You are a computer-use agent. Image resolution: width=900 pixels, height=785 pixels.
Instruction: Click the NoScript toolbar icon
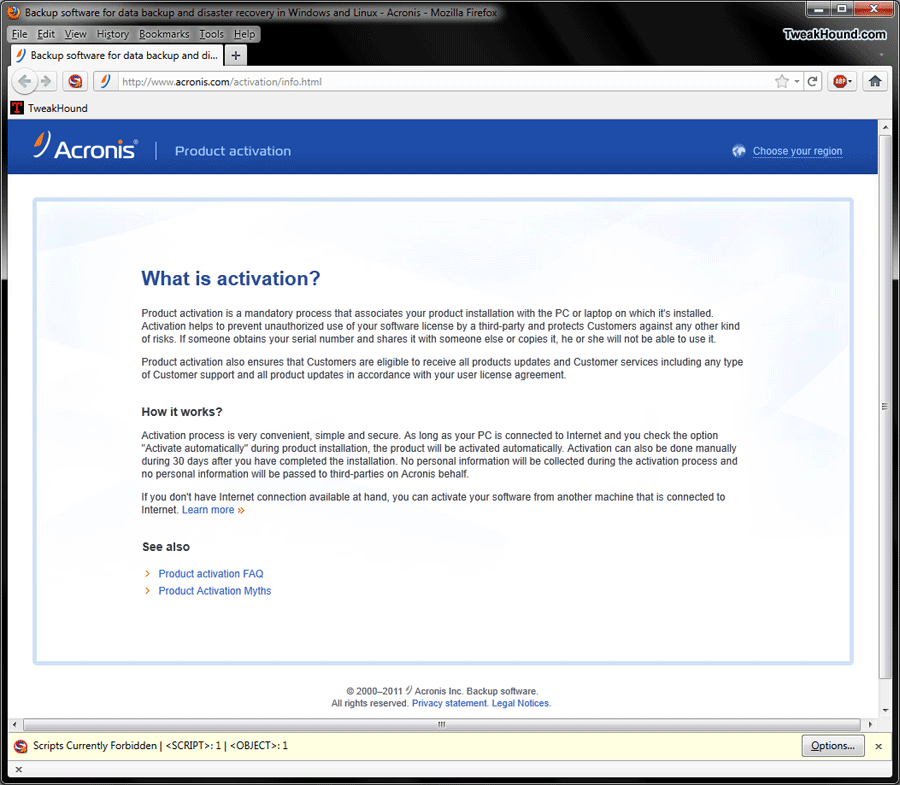point(75,81)
